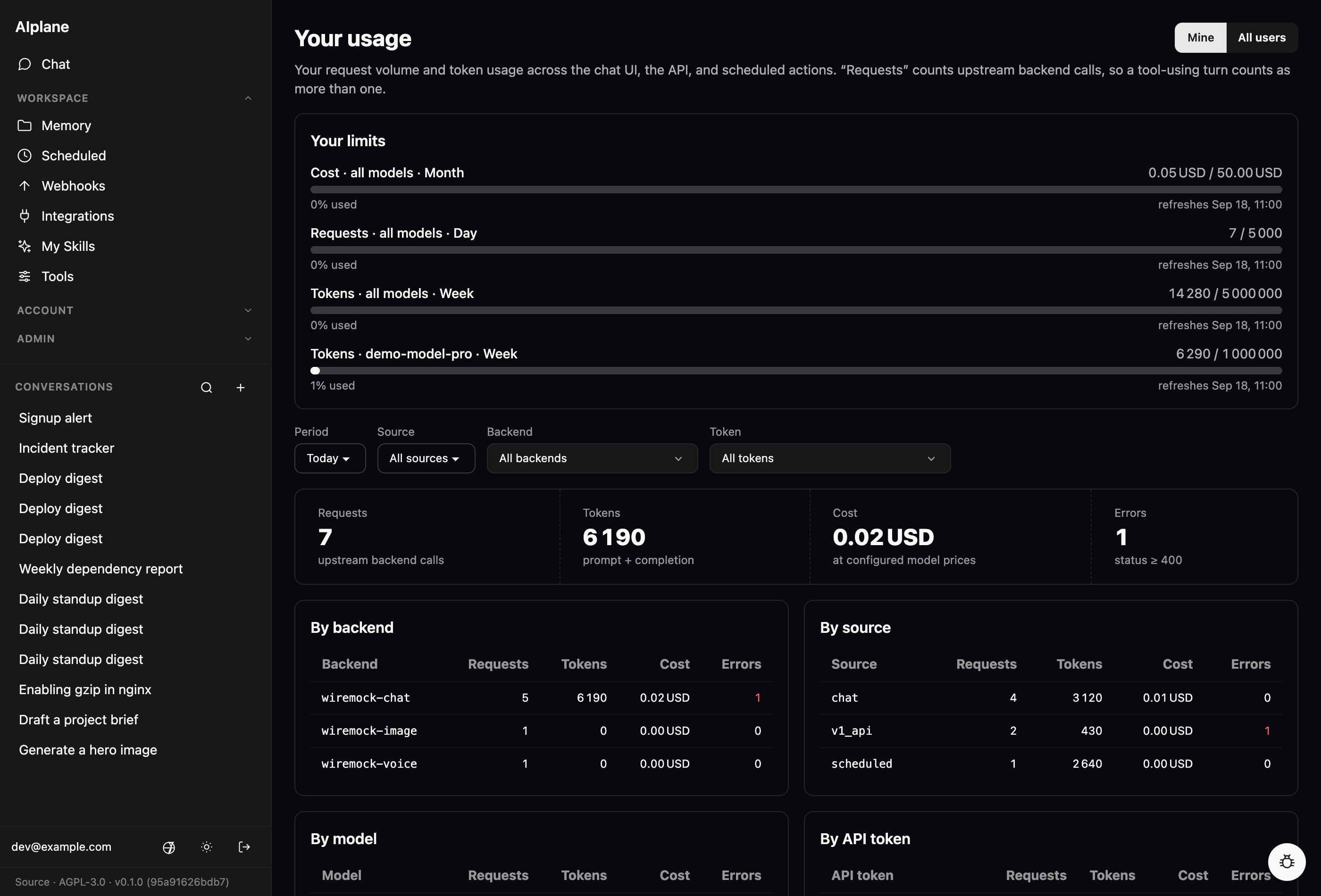Image resolution: width=1321 pixels, height=896 pixels.
Task: Click the Tokens header in By source table
Action: pyautogui.click(x=1079, y=664)
